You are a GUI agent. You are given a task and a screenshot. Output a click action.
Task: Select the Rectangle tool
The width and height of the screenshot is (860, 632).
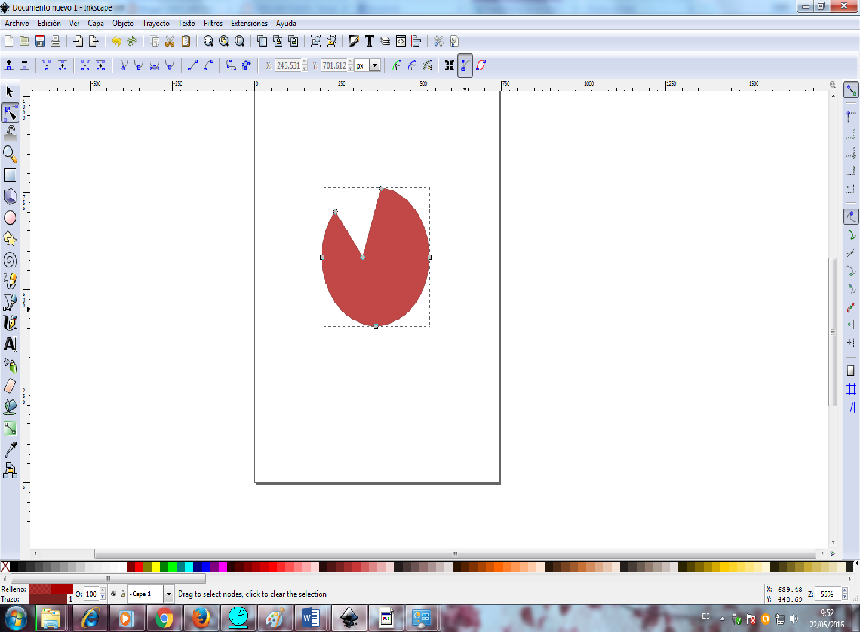pyautogui.click(x=10, y=174)
